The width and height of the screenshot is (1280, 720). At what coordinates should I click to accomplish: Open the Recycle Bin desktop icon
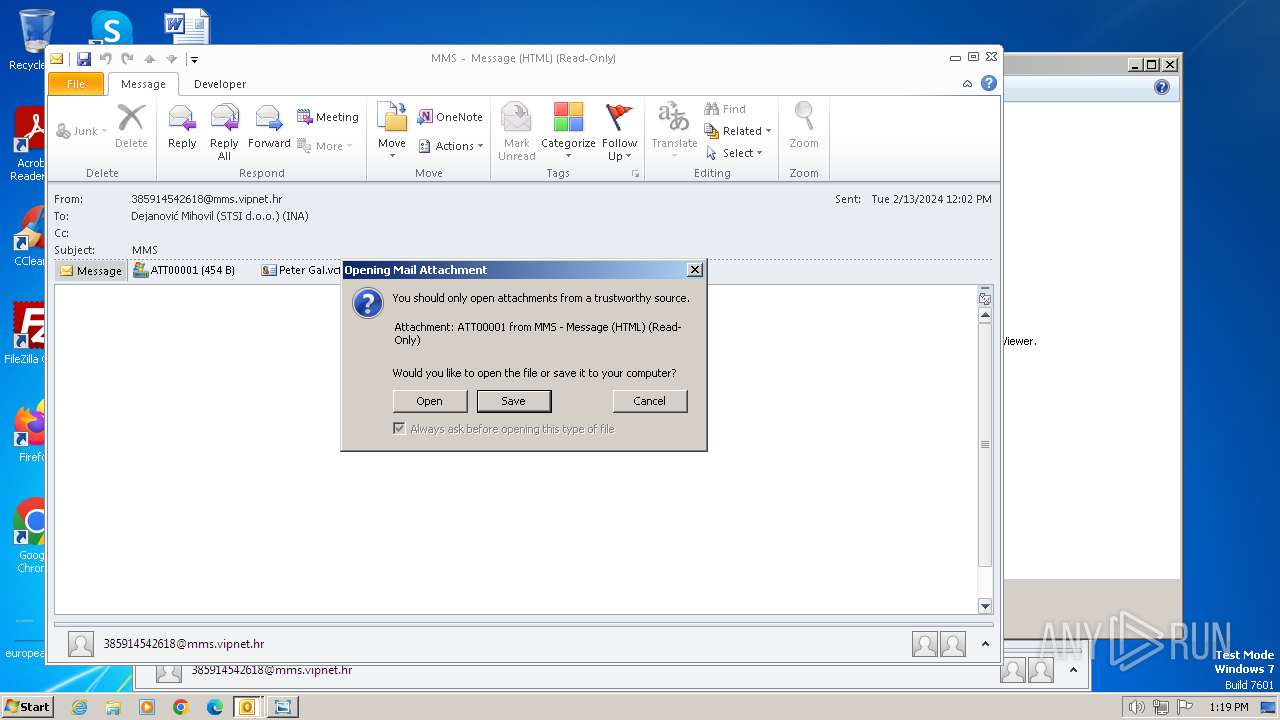pos(35,39)
